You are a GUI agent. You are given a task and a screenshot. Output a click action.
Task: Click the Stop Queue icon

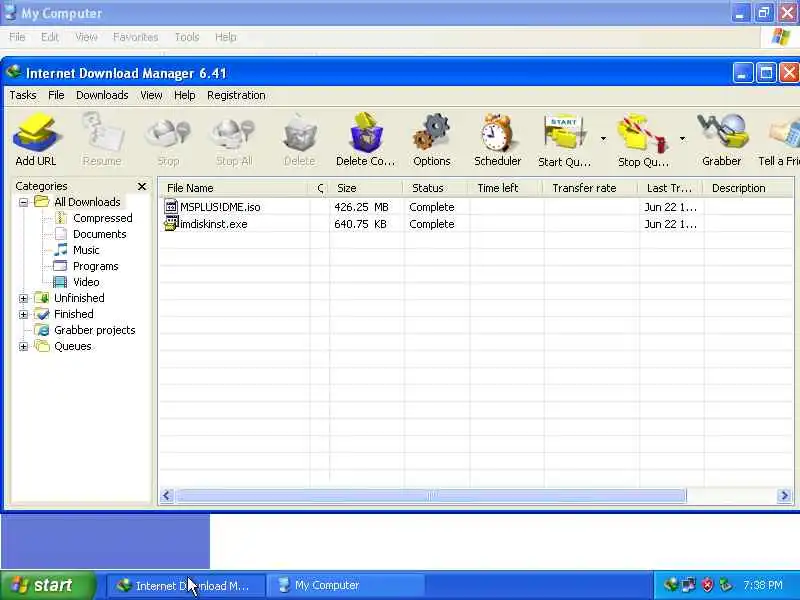coord(643,133)
